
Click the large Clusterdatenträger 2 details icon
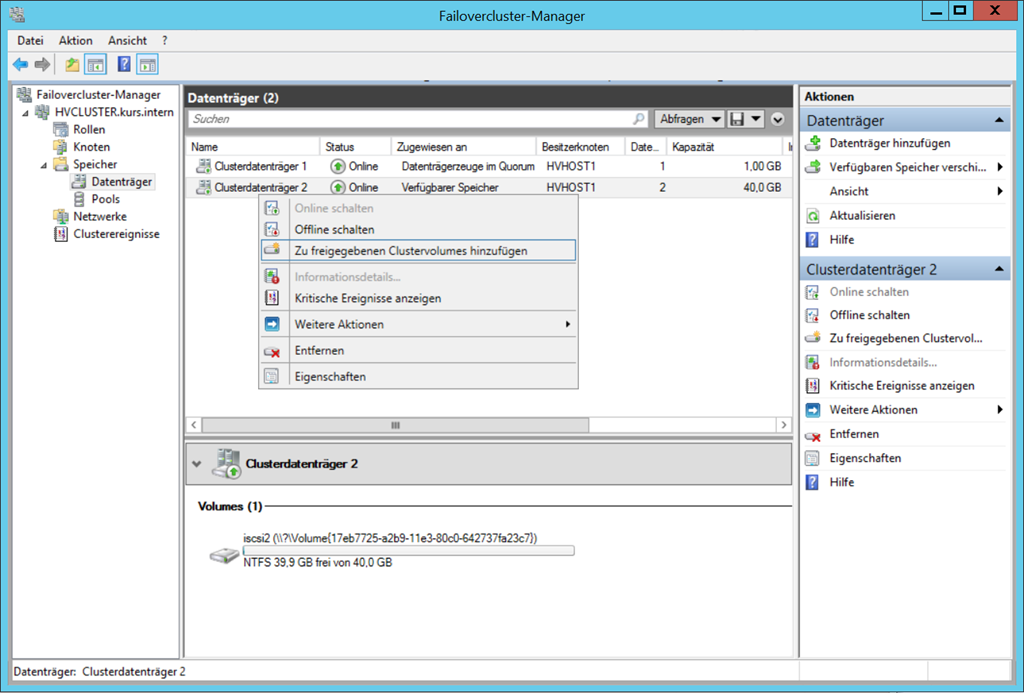pos(227,464)
